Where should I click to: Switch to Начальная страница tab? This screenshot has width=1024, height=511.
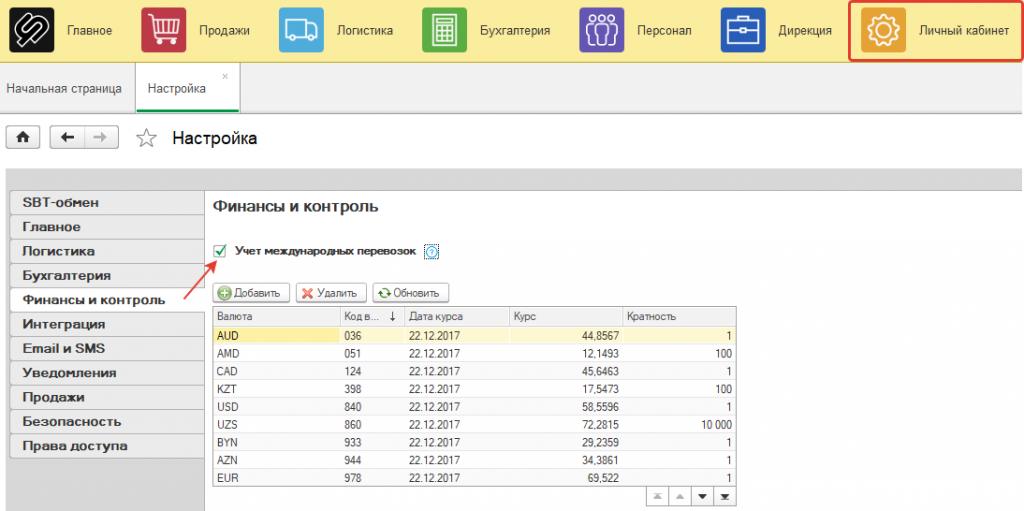(64, 88)
